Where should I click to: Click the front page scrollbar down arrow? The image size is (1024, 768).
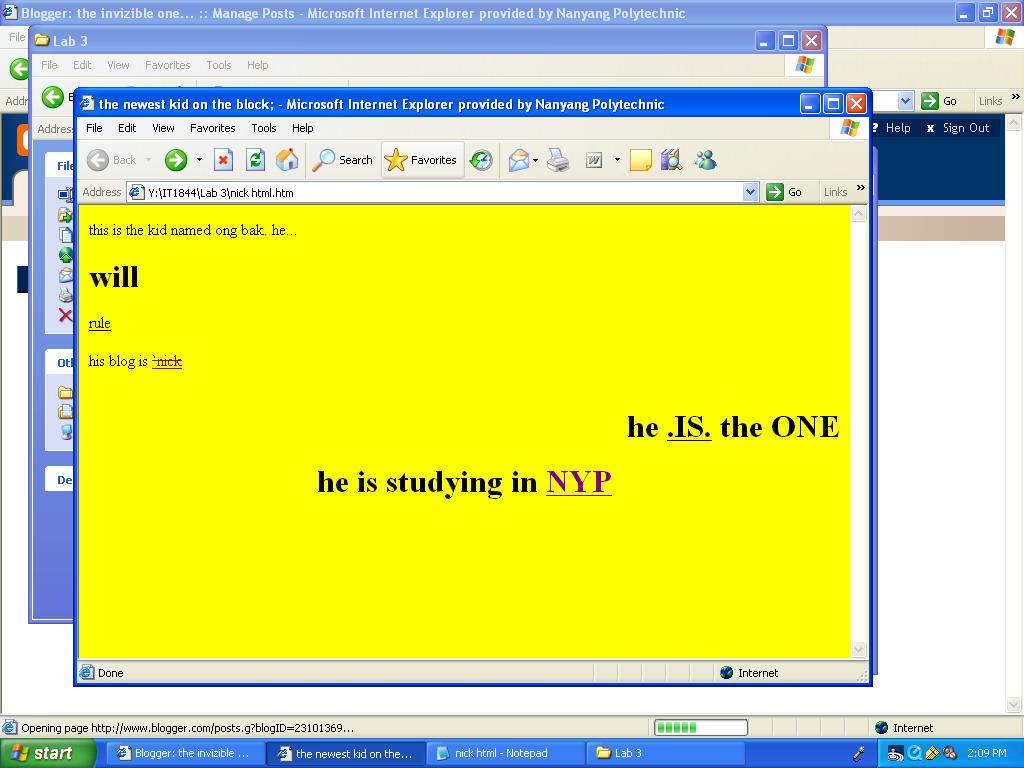858,649
